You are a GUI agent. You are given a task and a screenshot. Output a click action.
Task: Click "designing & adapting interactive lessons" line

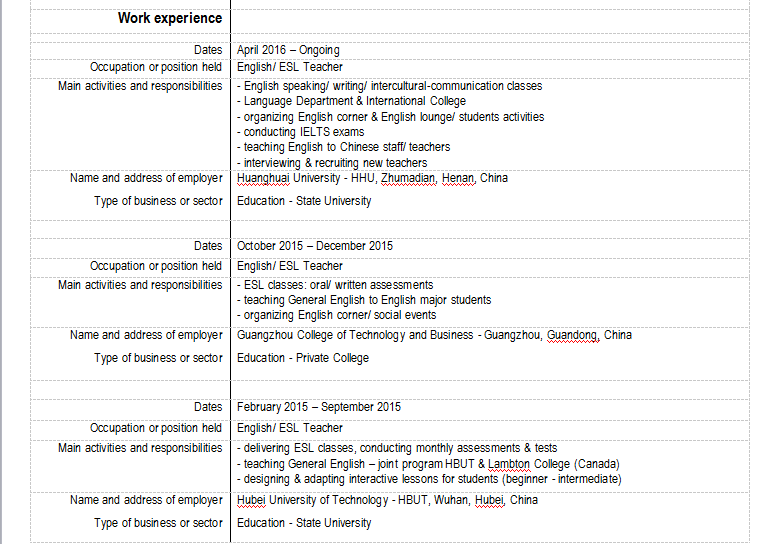tap(429, 479)
